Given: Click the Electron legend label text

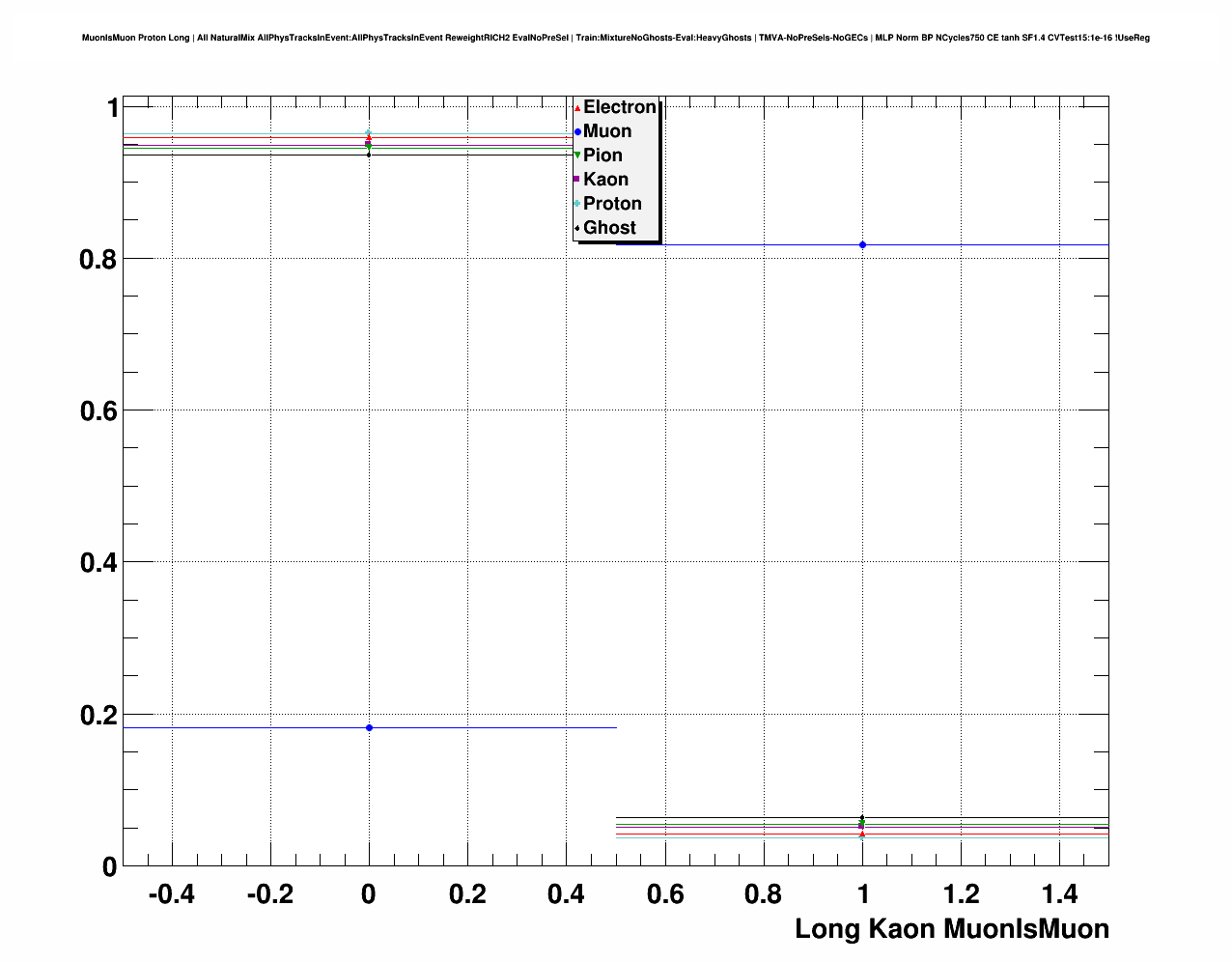Looking at the screenshot, I should 619,107.
